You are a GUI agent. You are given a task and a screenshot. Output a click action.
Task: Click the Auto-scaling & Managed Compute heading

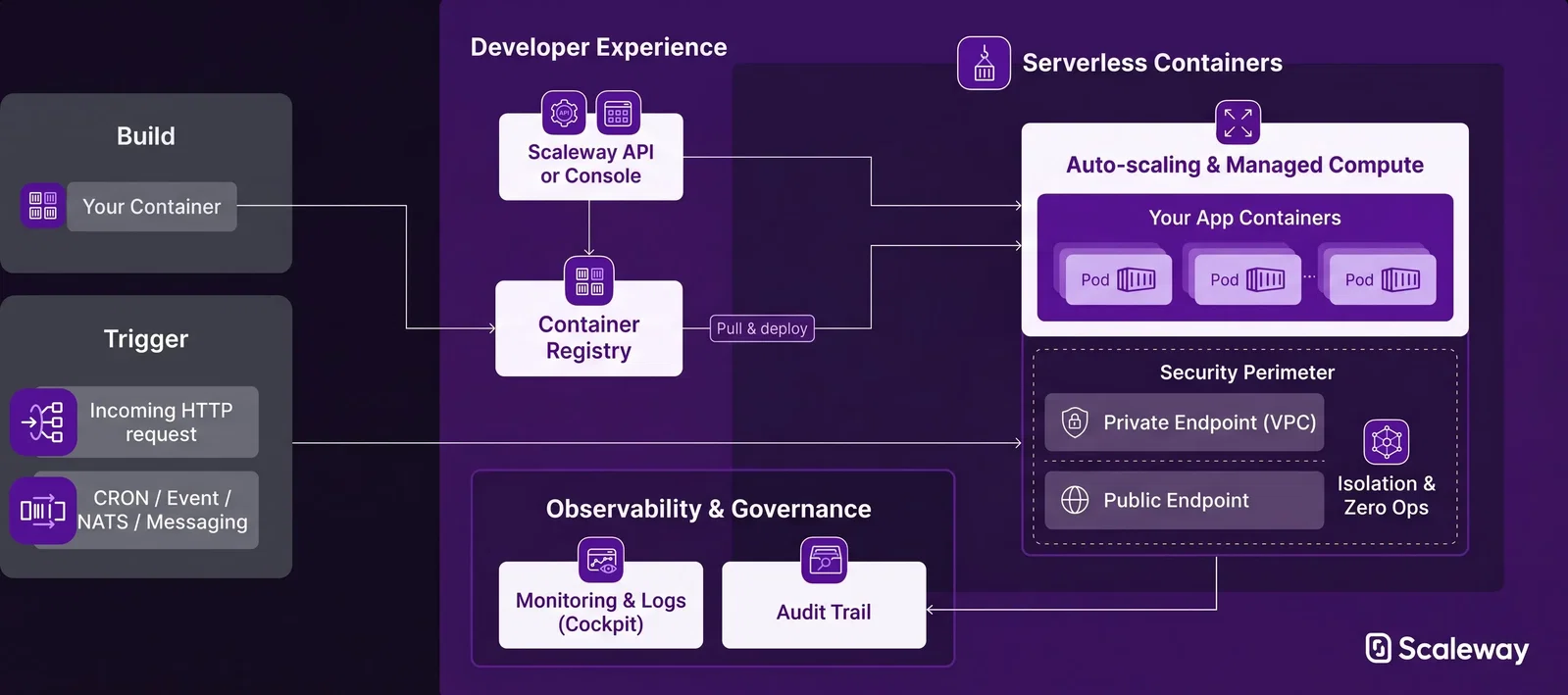tap(1244, 165)
